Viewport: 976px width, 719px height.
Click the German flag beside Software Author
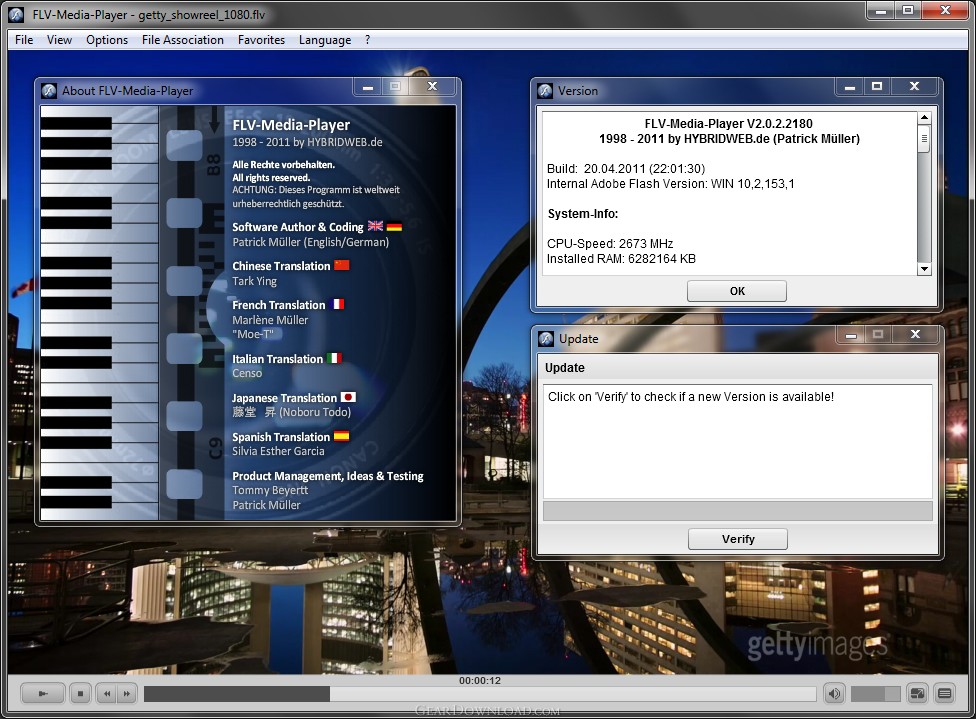[x=394, y=227]
